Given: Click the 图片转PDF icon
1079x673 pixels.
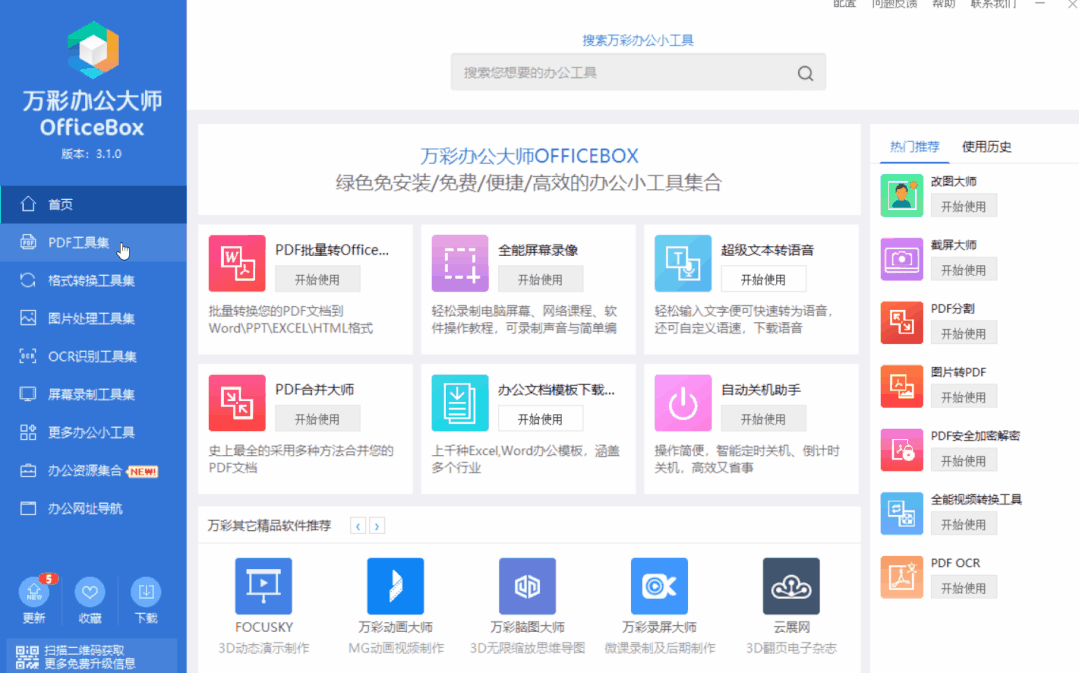Looking at the screenshot, I should pos(901,386).
